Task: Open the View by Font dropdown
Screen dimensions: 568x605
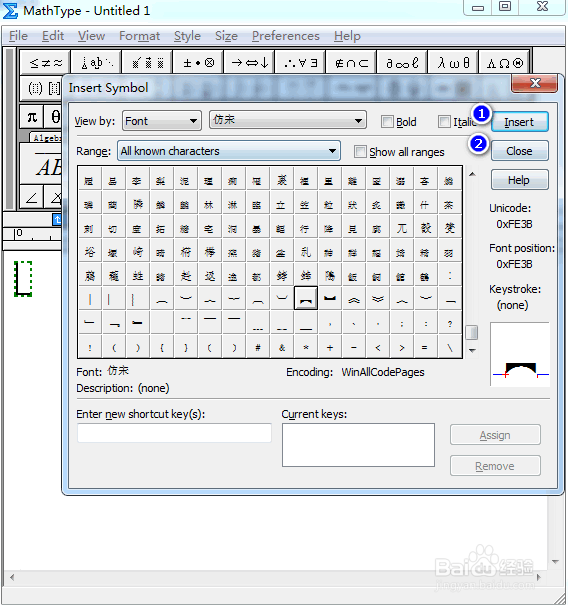Action: (x=162, y=121)
